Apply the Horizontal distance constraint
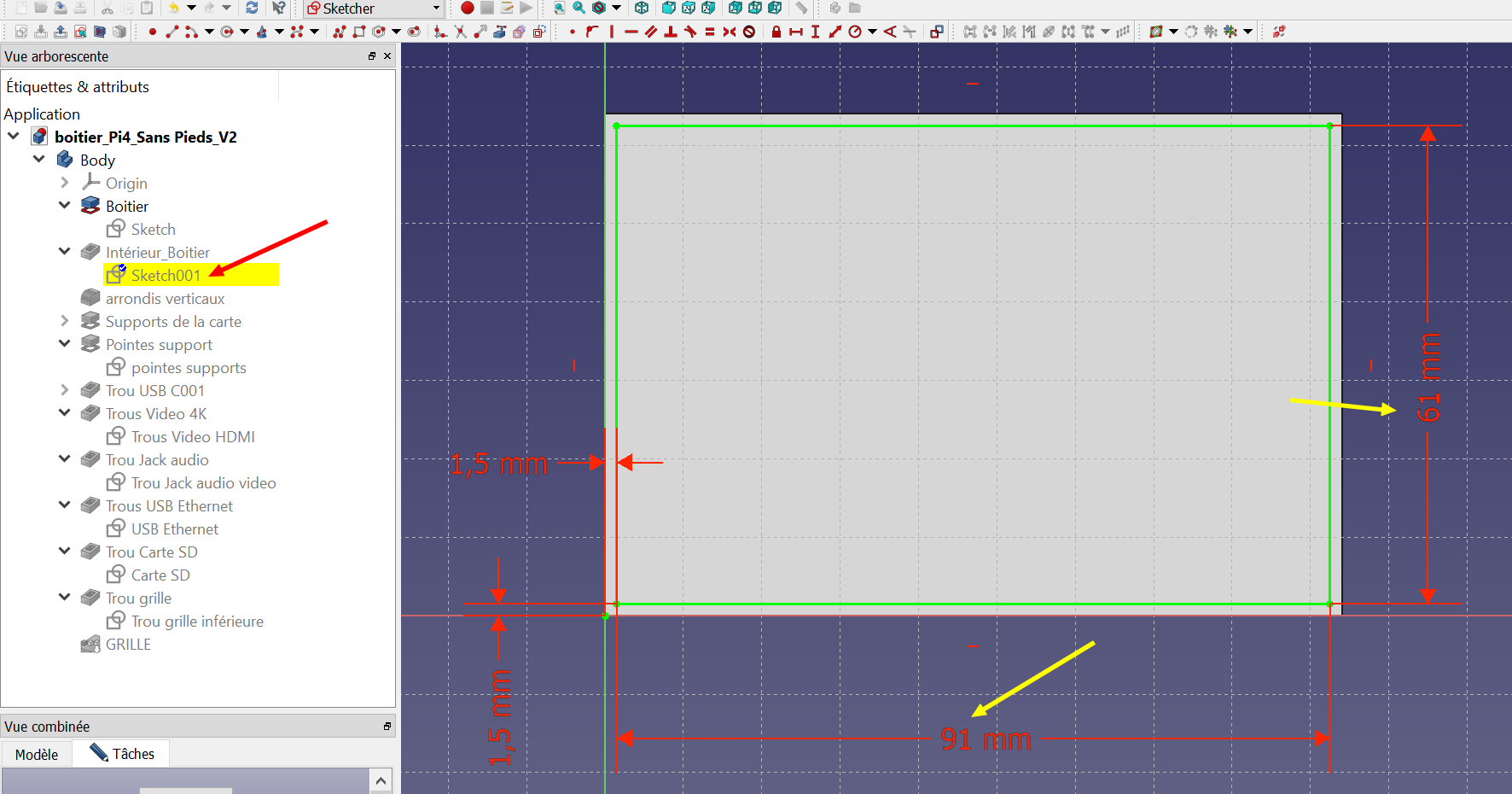The height and width of the screenshot is (794, 1512). [796, 32]
